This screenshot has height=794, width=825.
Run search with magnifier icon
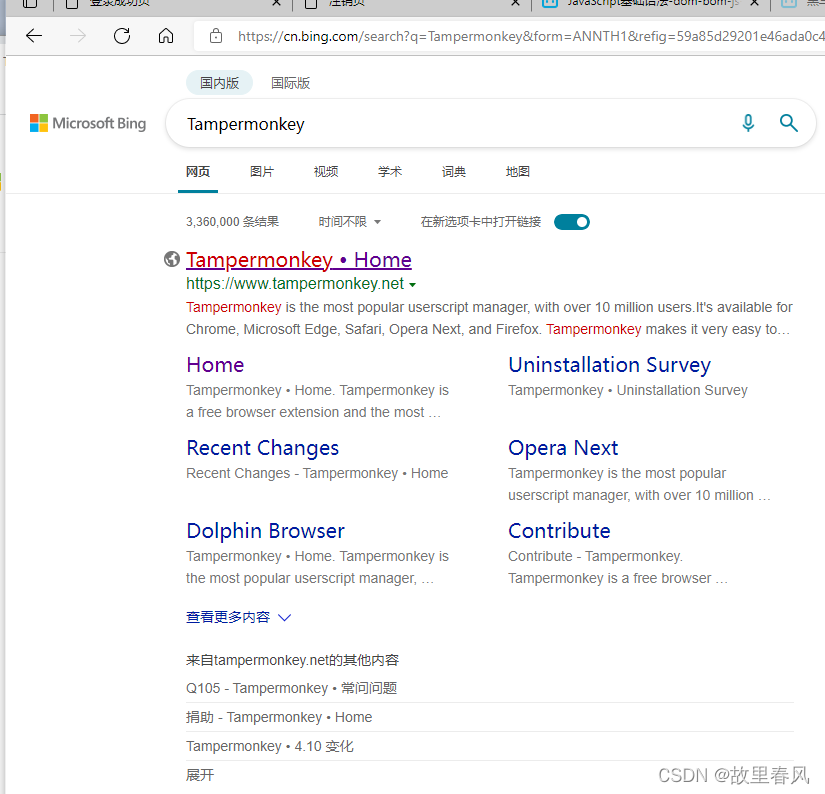[788, 123]
